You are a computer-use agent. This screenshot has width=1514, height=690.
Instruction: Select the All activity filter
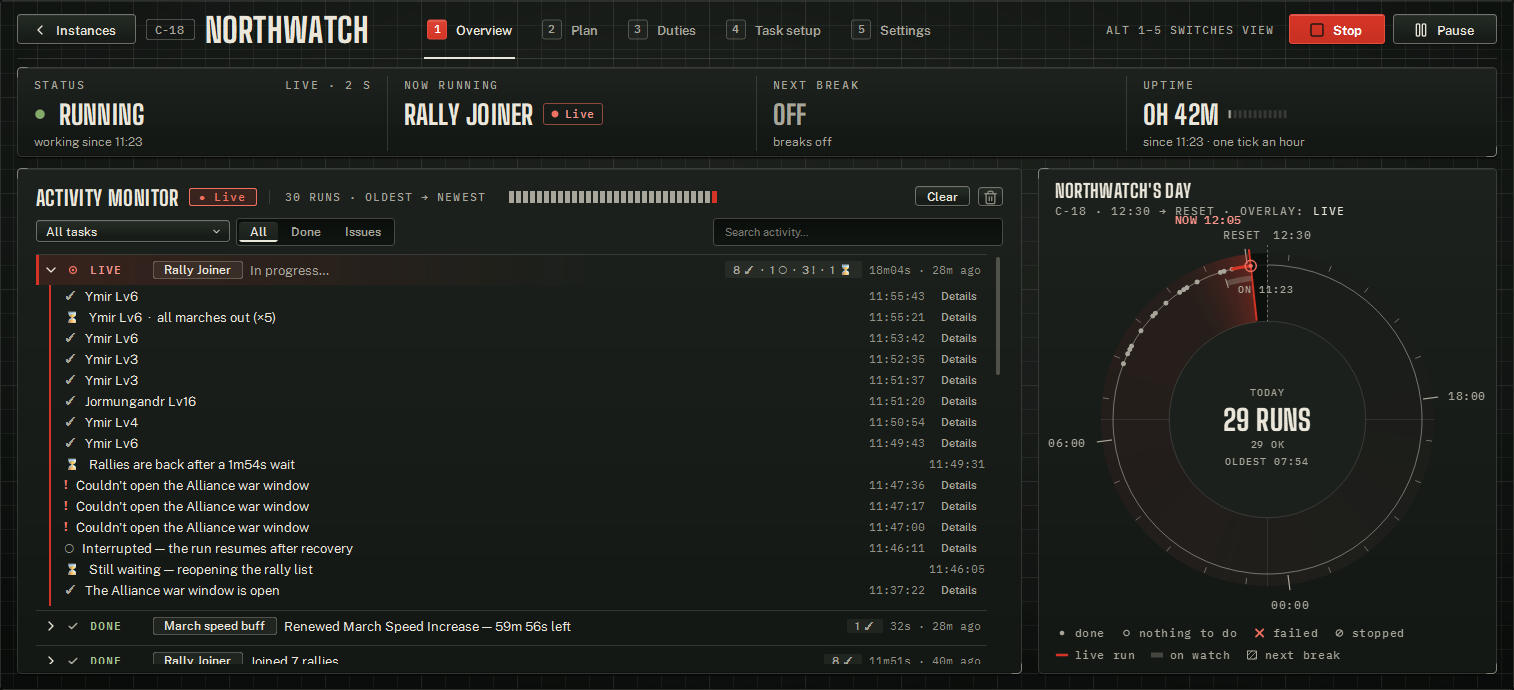coord(259,232)
